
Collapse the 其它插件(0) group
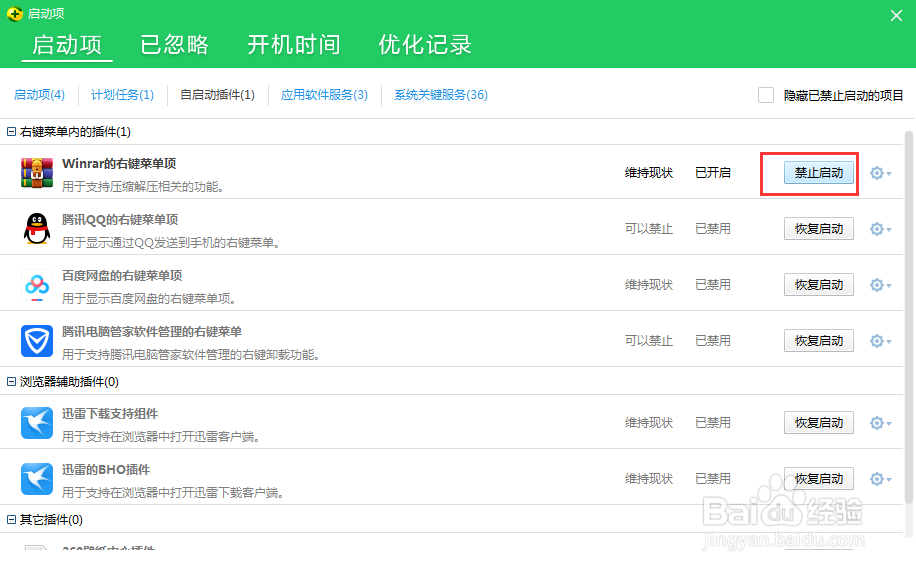pos(11,519)
